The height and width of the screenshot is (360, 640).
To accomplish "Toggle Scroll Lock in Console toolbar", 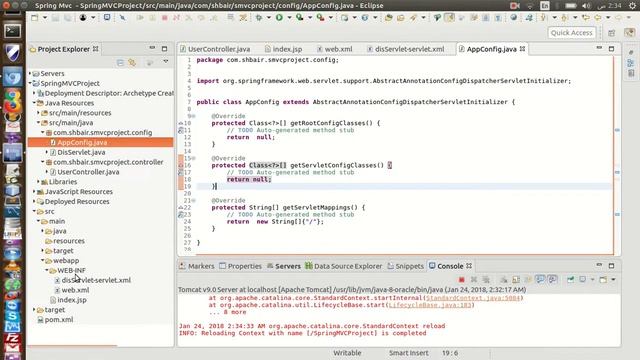I will point(516,280).
